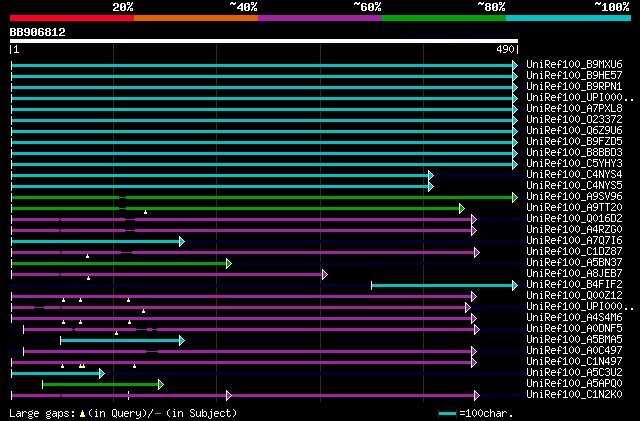Click the UniRef100_Q016D2 label

(x=574, y=219)
